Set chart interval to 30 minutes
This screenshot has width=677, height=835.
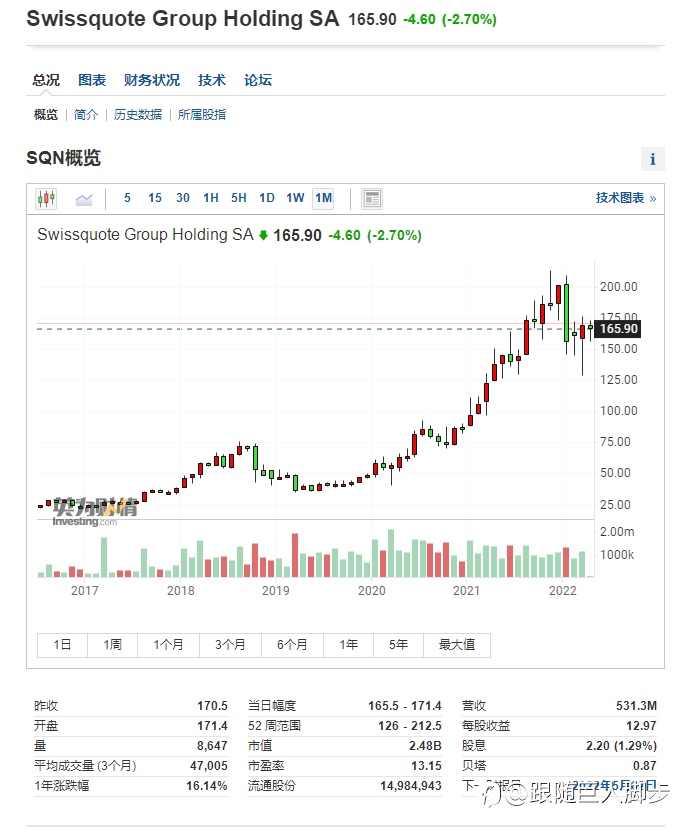coord(183,198)
